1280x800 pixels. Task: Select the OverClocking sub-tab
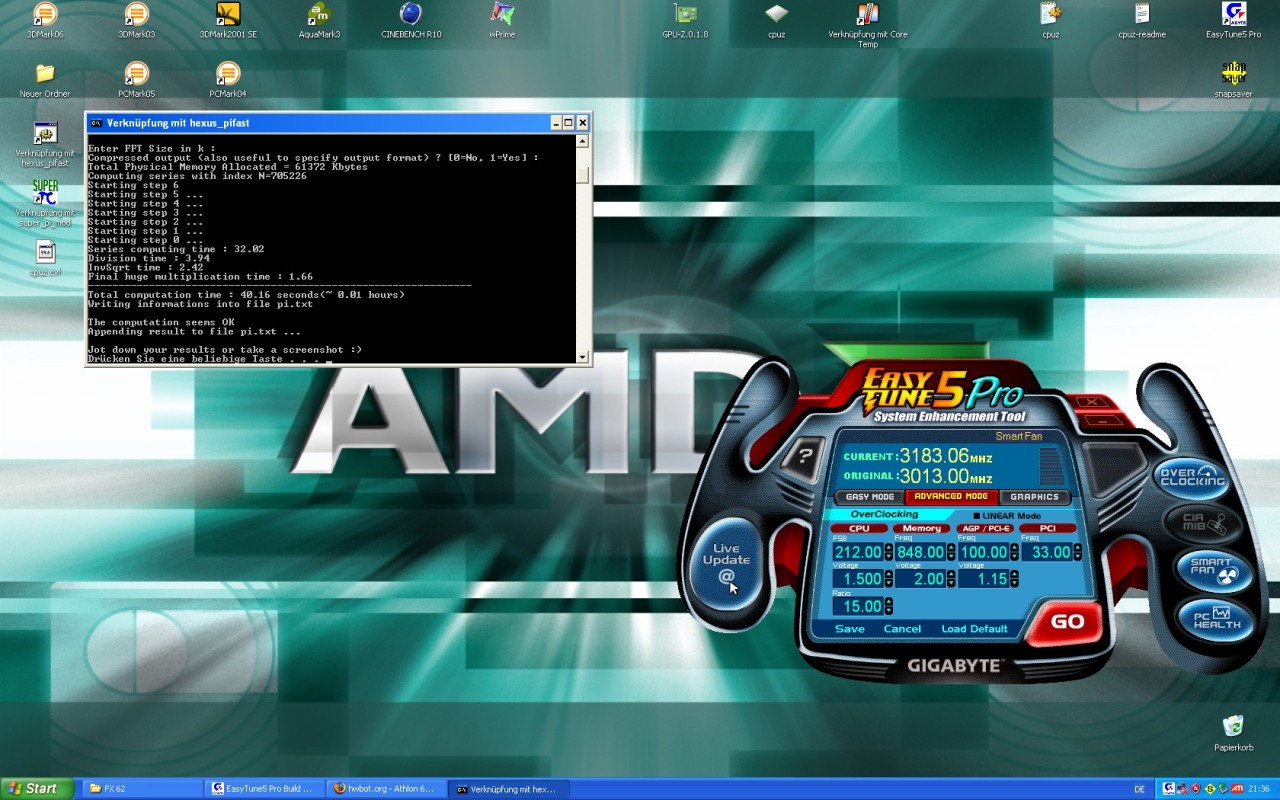884,514
